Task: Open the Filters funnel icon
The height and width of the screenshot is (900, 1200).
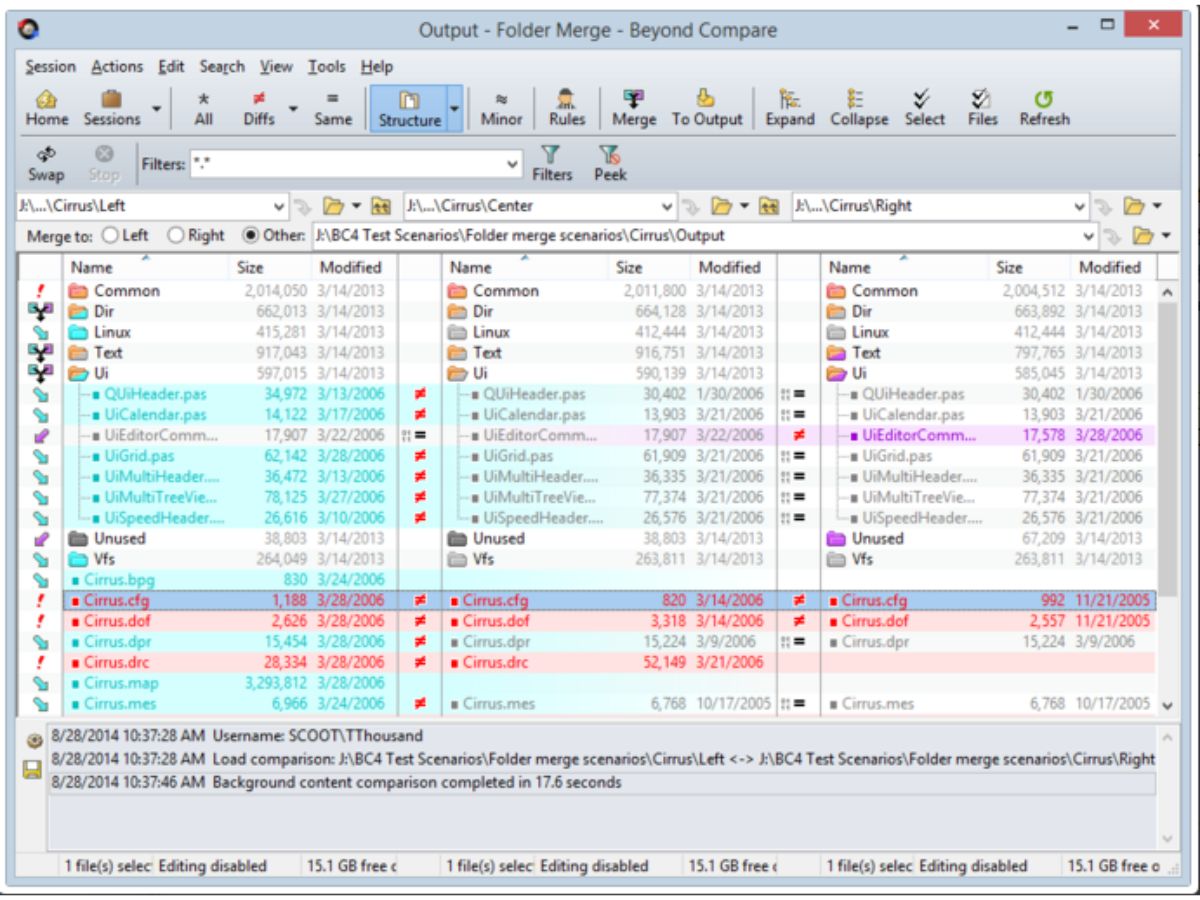Action: tap(551, 164)
